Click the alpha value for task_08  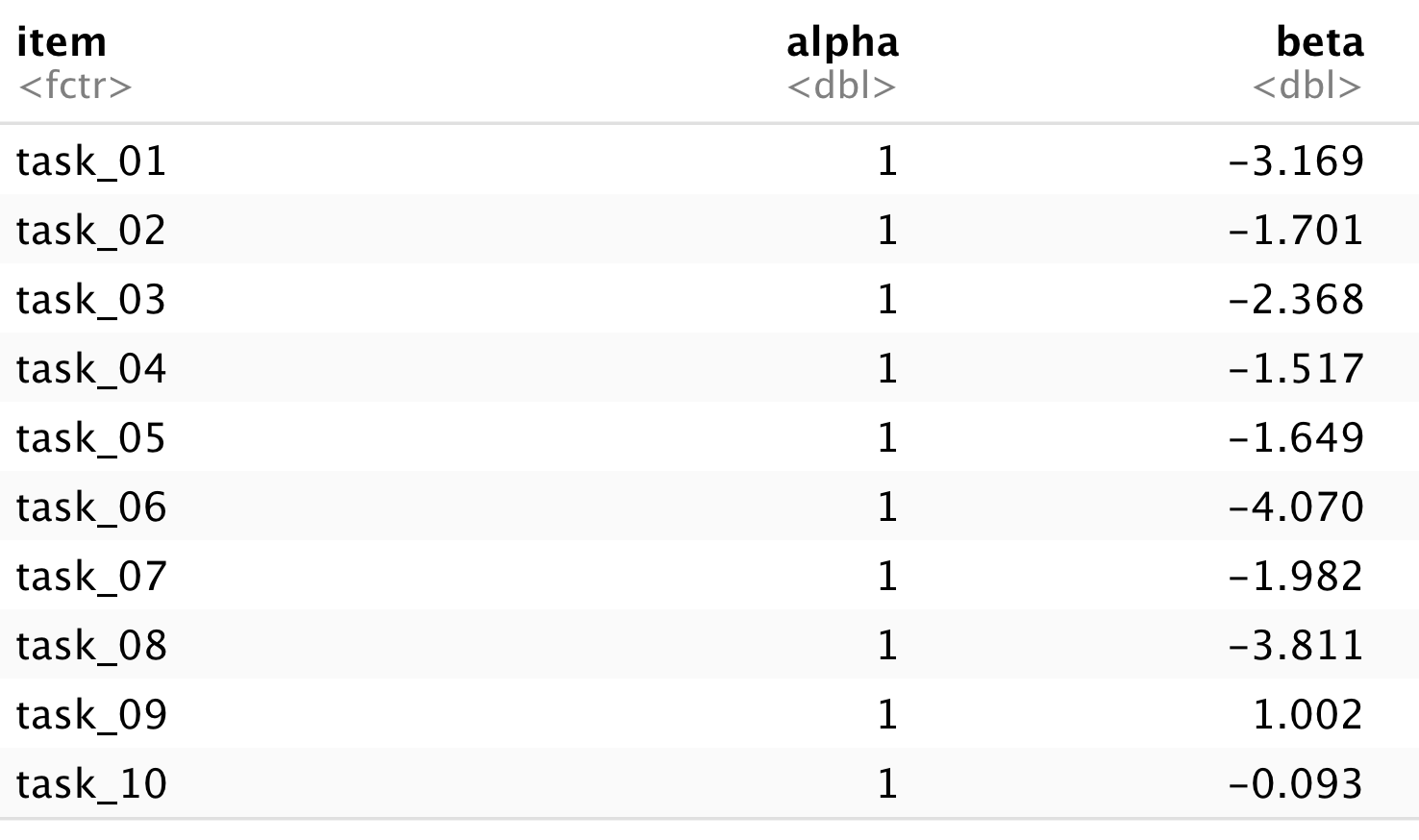887,645
